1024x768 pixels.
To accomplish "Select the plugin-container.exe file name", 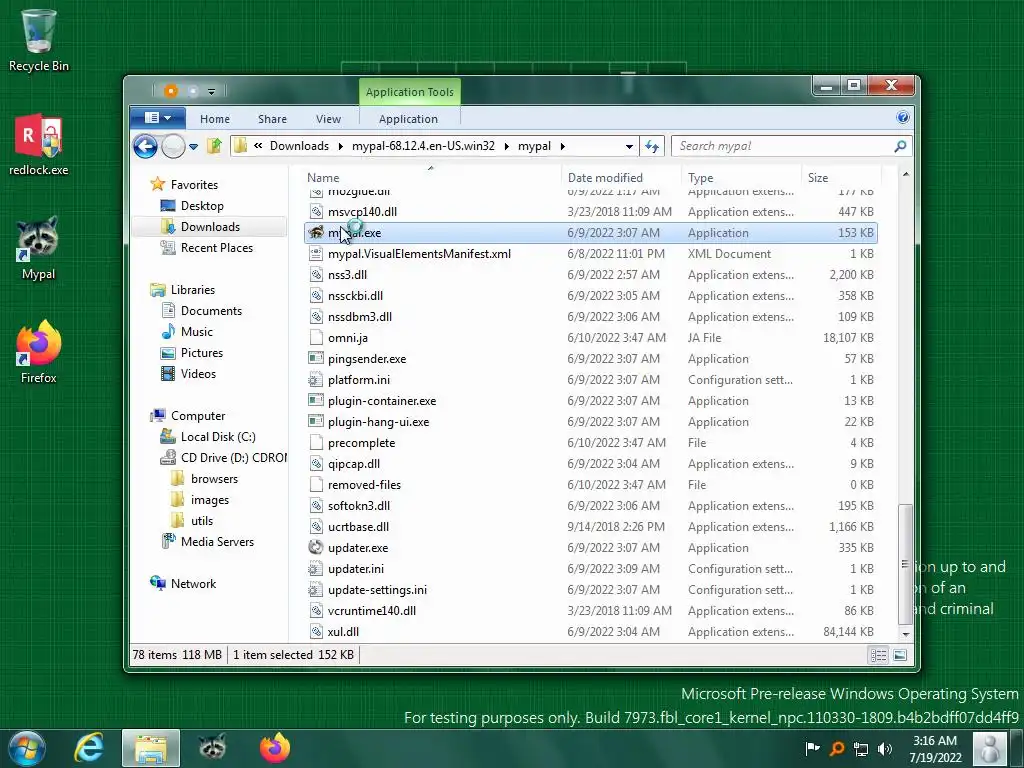I will [382, 401].
